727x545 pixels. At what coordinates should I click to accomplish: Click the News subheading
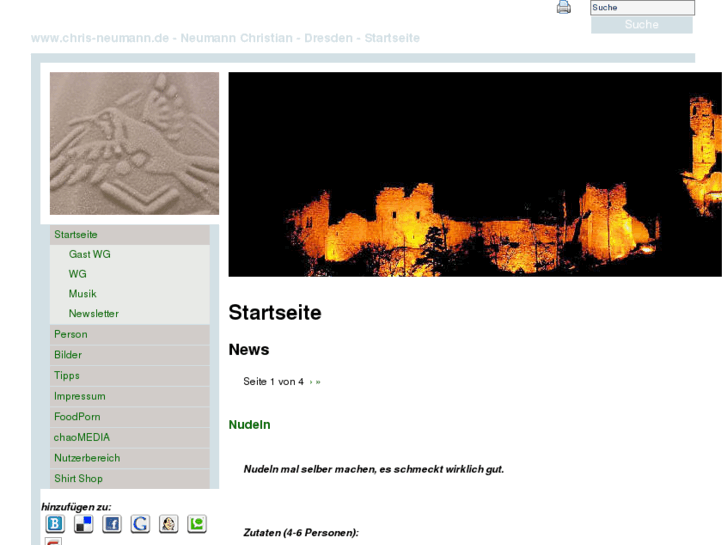click(x=249, y=349)
